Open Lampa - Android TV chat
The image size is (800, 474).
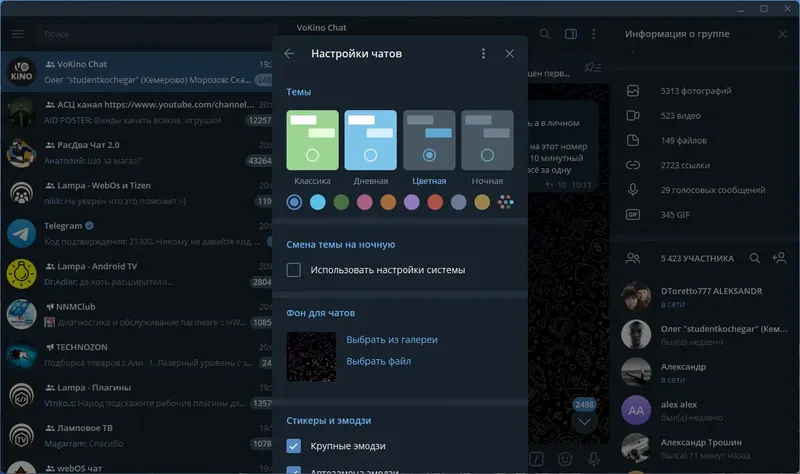(x=137, y=274)
